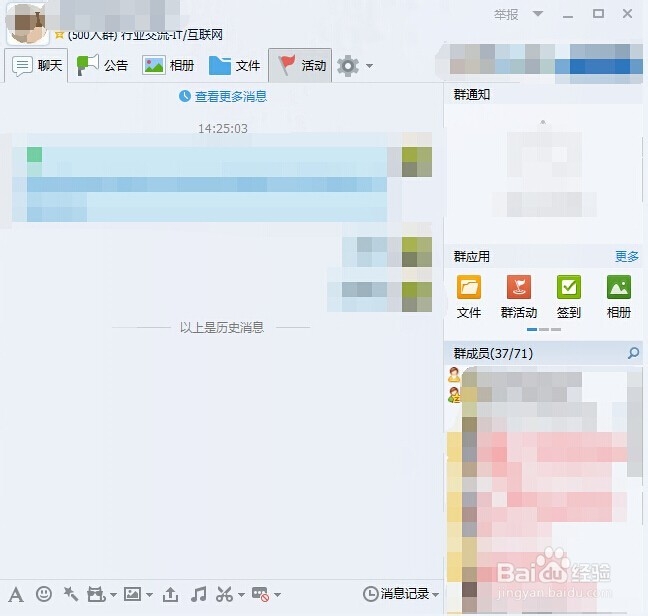Click 举报 report button
Viewport: 648px width, 616px height.
pyautogui.click(x=506, y=15)
